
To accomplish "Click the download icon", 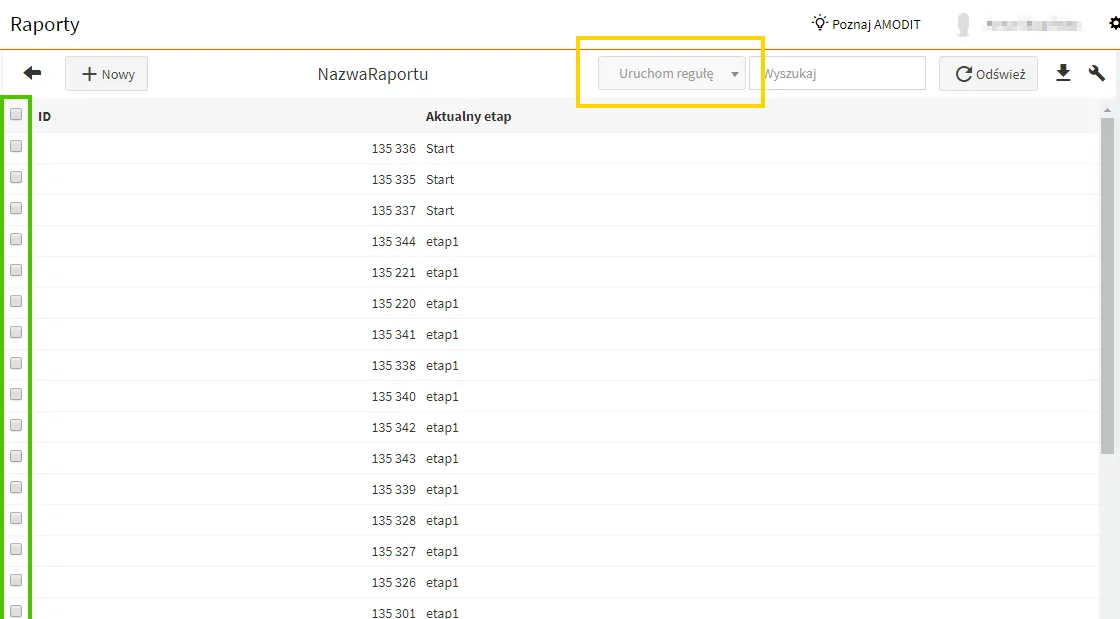I will point(1063,73).
